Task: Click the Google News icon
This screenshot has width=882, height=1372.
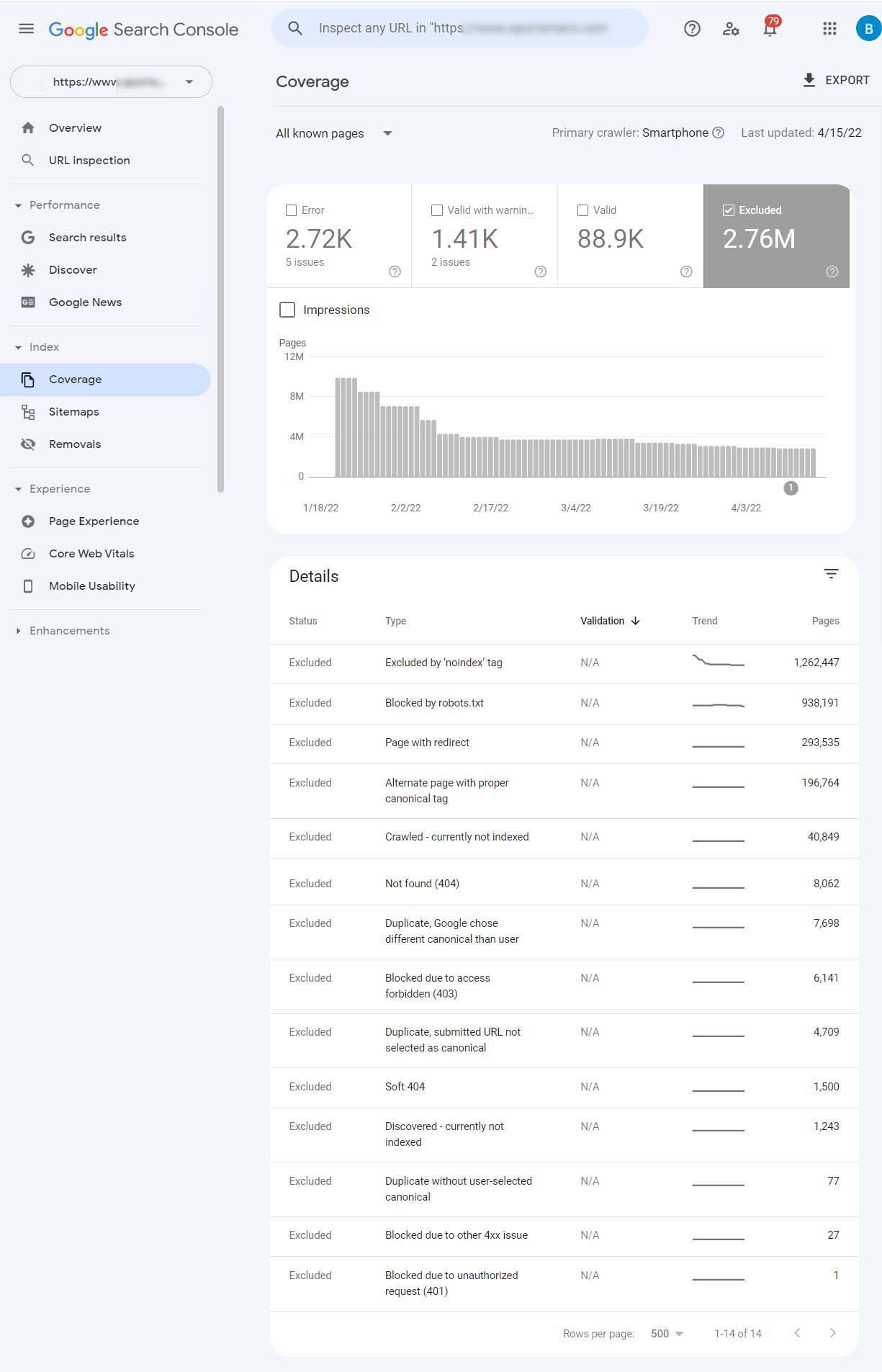Action: click(x=28, y=302)
